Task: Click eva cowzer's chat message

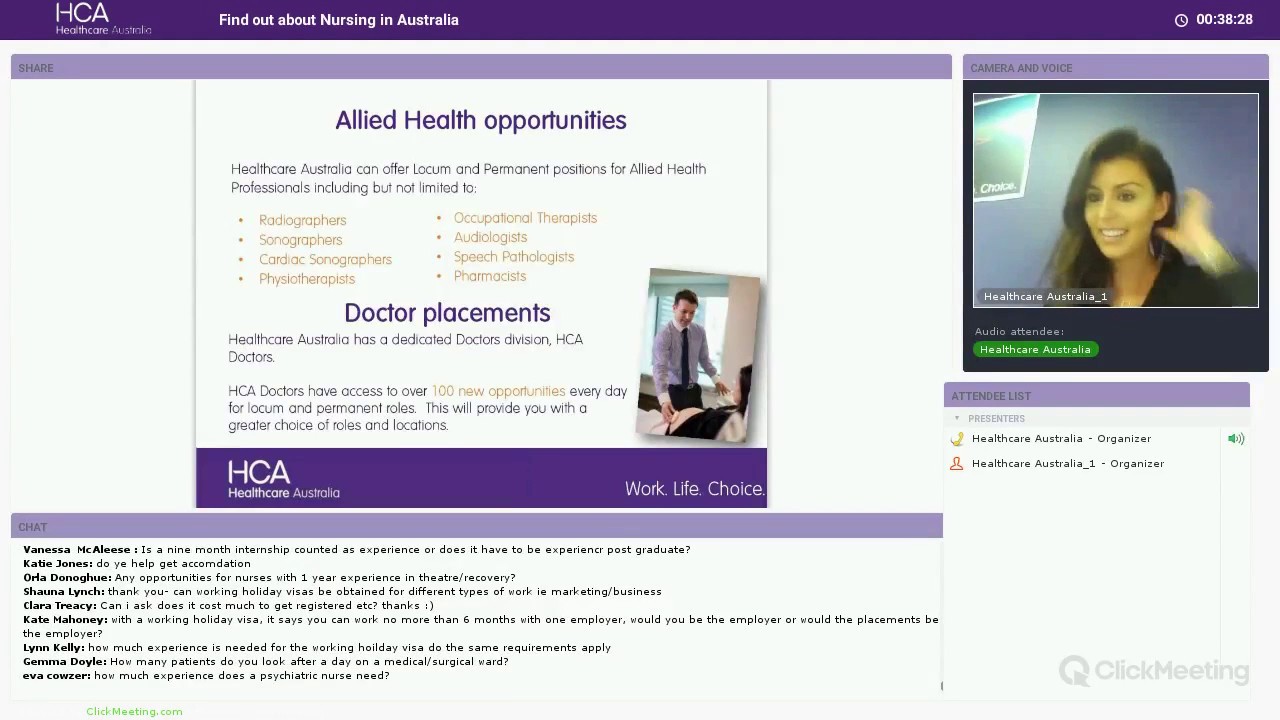Action: (x=206, y=676)
